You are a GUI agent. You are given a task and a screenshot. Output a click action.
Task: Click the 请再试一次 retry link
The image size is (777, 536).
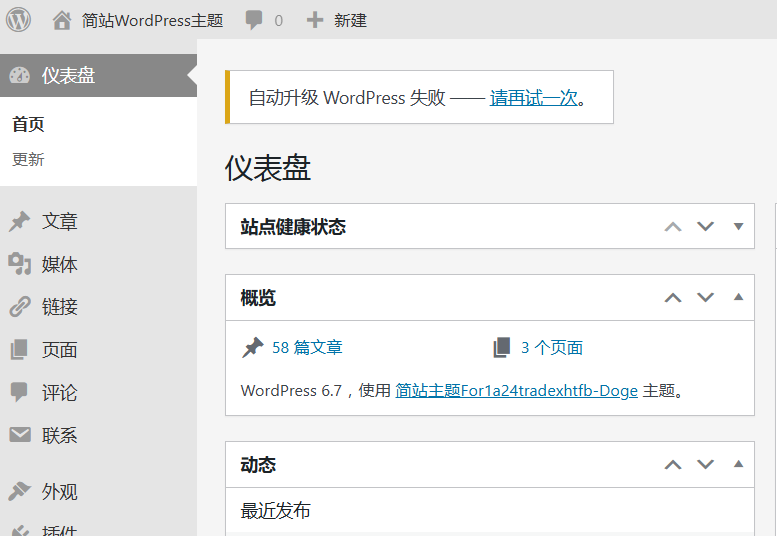533,98
